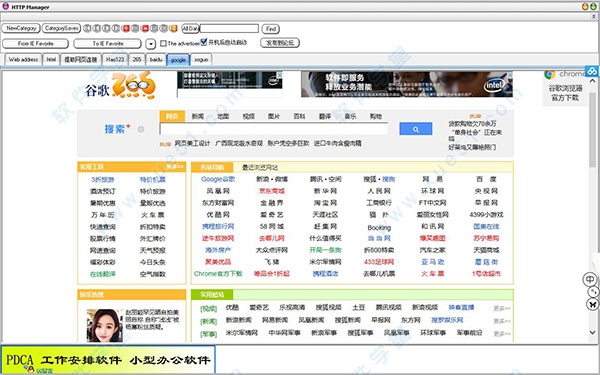Click the To IE Favorite button

(x=108, y=44)
